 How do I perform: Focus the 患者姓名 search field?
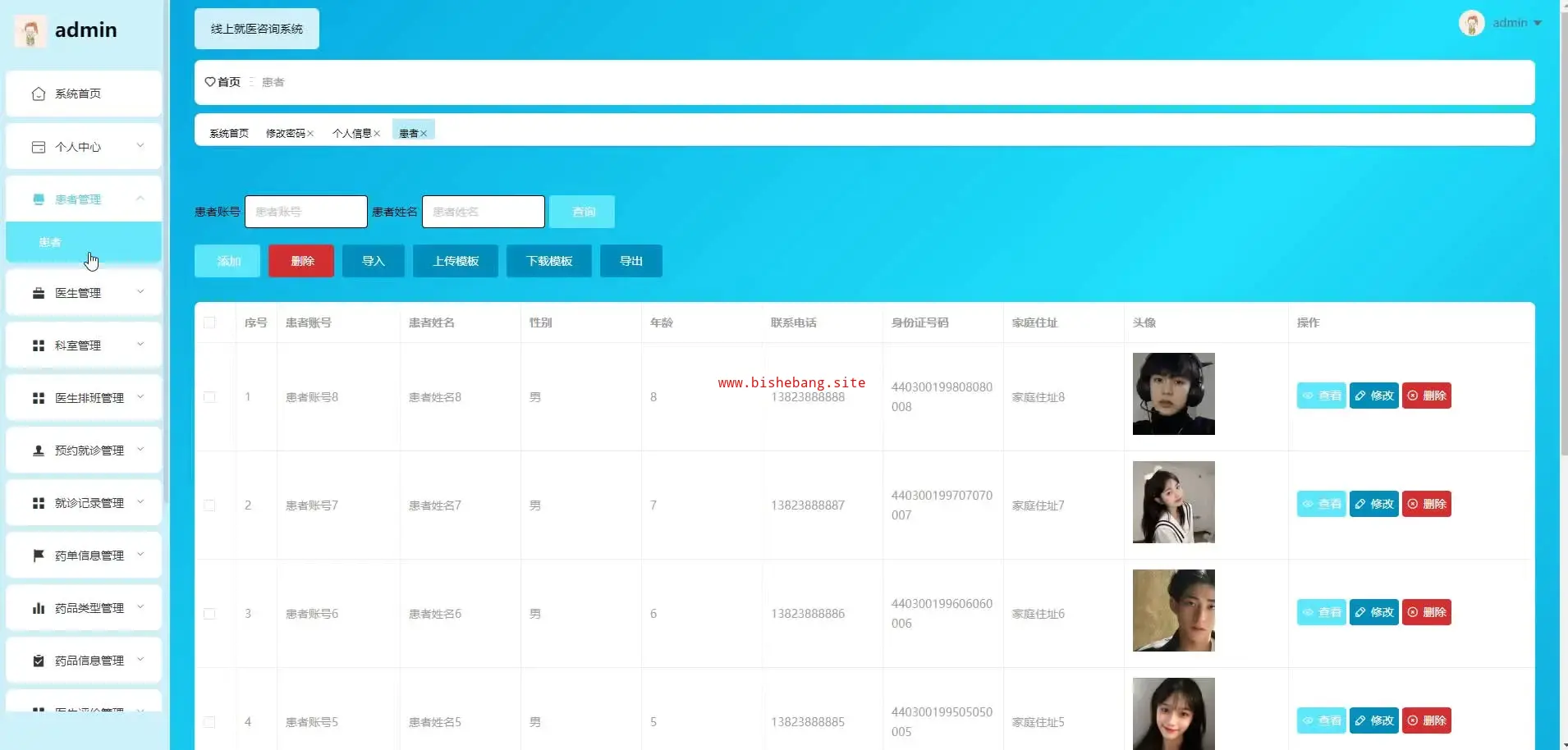coord(484,212)
